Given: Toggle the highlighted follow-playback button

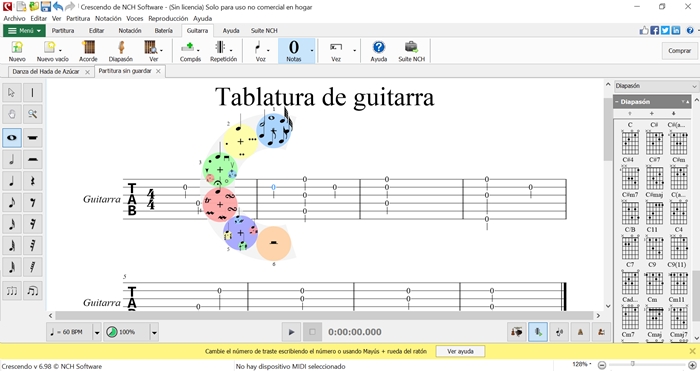Looking at the screenshot, I should [x=538, y=332].
